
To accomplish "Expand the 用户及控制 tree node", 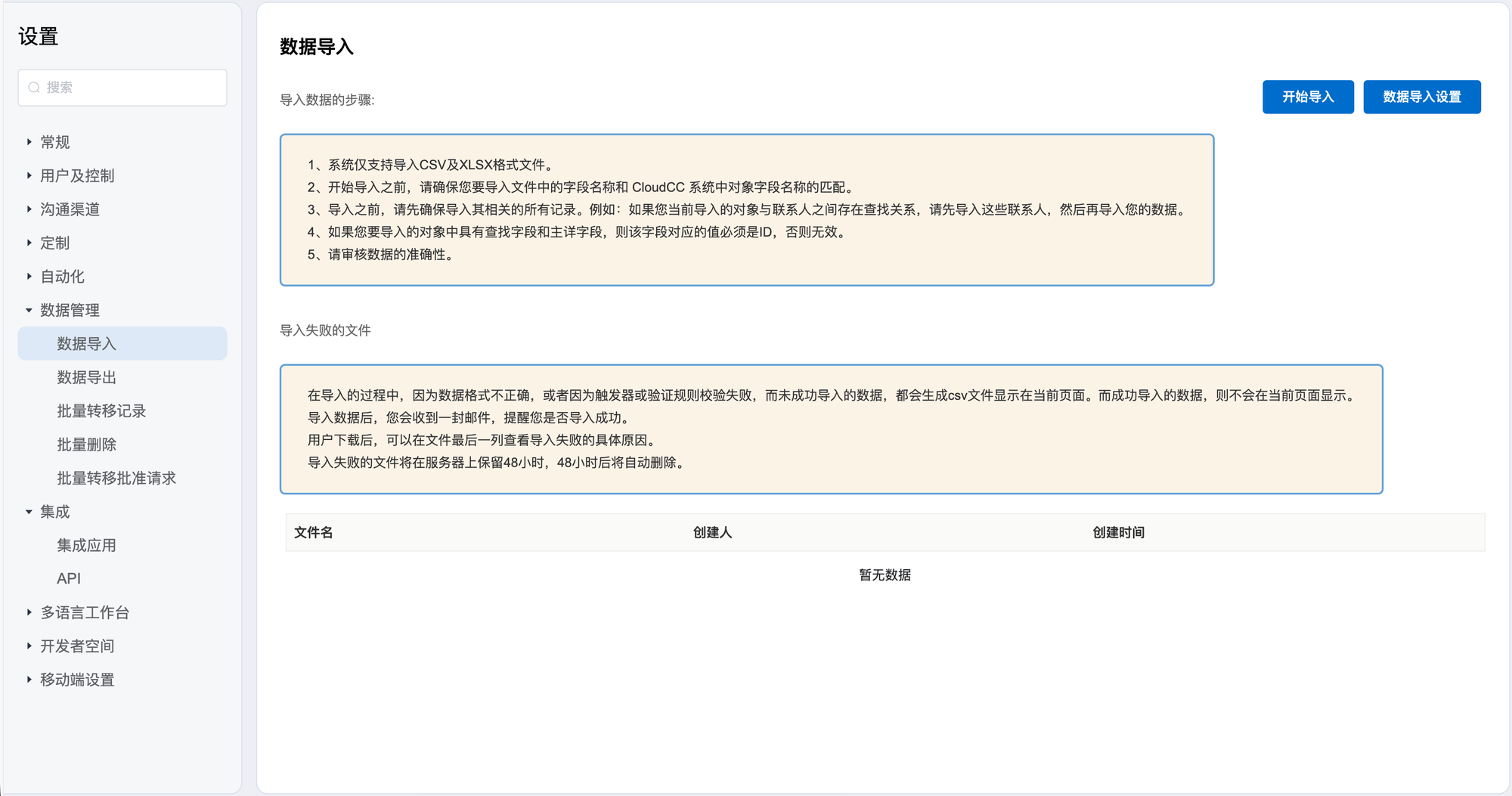I will pos(29,175).
